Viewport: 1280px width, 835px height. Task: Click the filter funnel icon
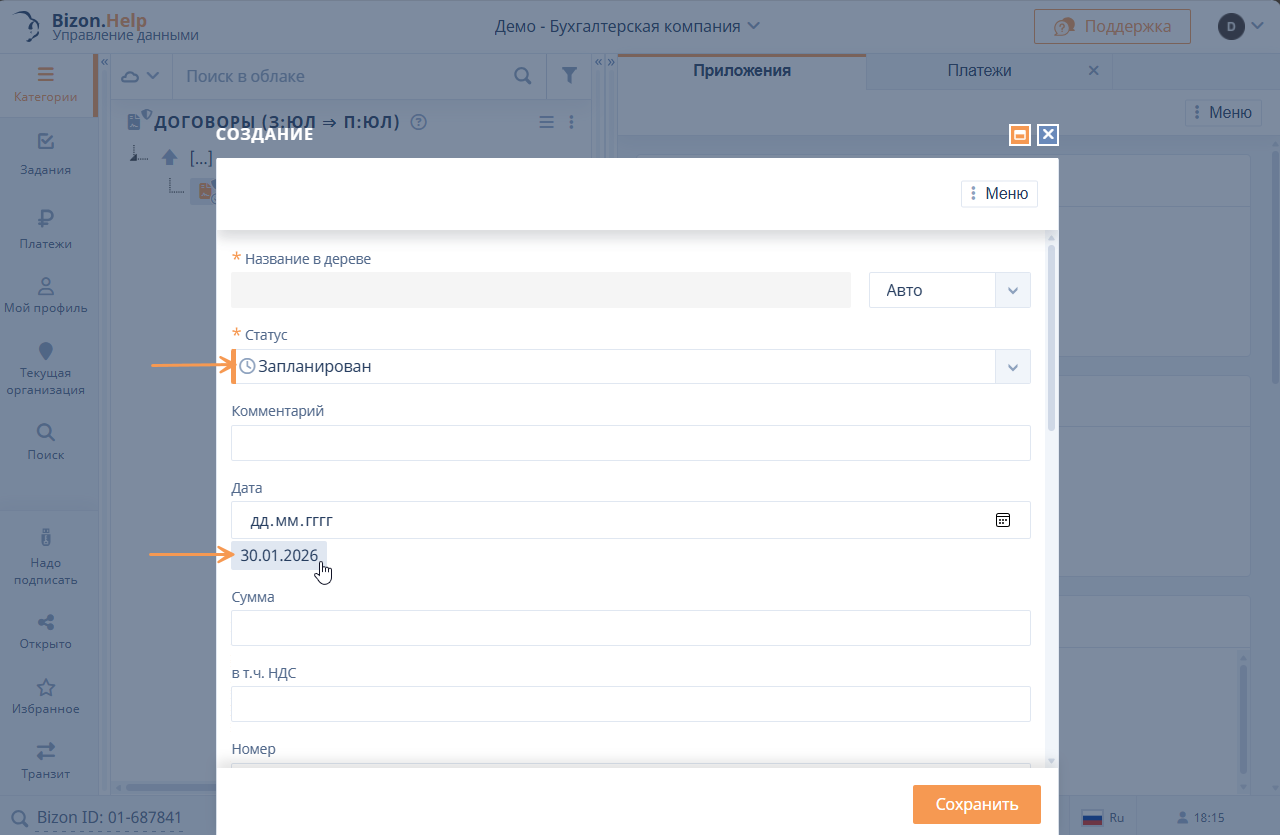pyautogui.click(x=569, y=76)
